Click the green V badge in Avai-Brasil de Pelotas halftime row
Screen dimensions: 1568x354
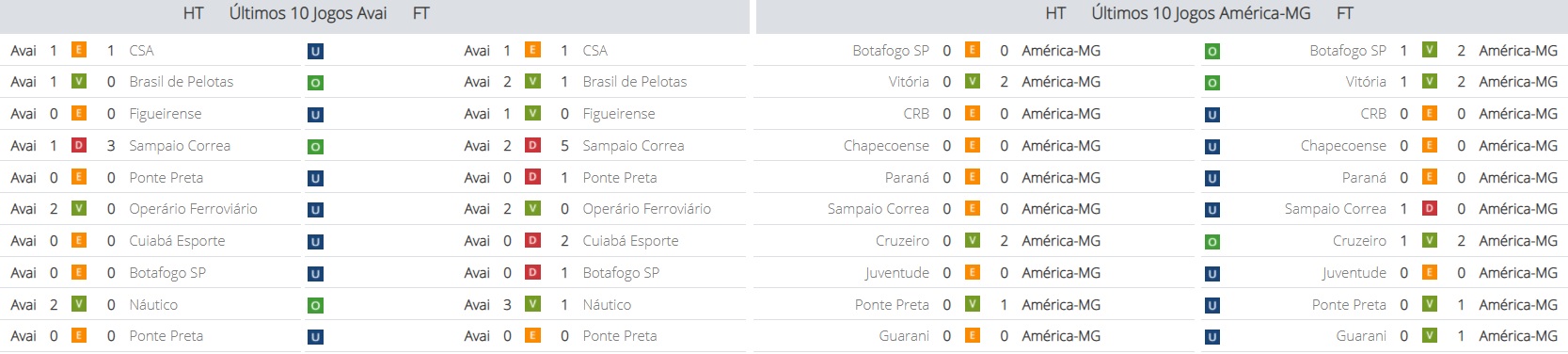pyautogui.click(x=79, y=82)
